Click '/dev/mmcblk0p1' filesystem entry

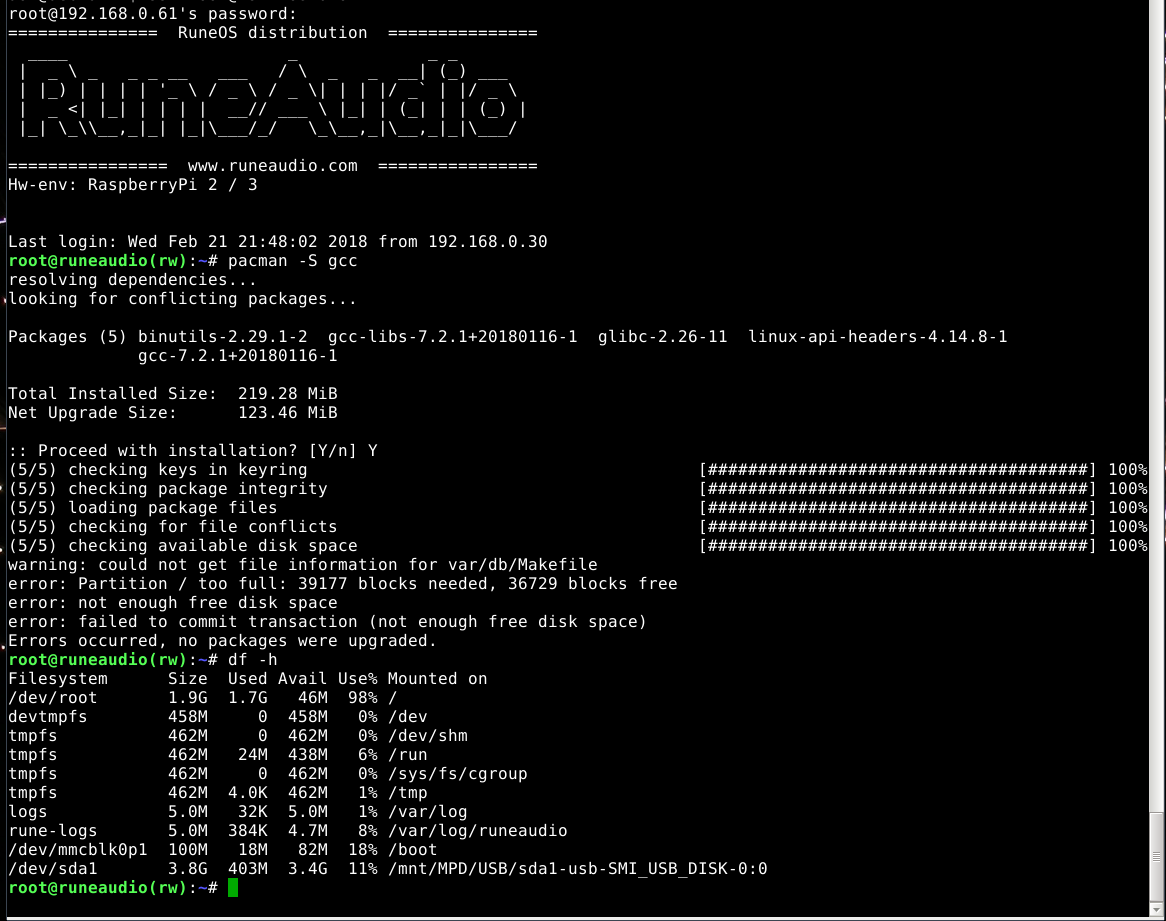(x=77, y=850)
